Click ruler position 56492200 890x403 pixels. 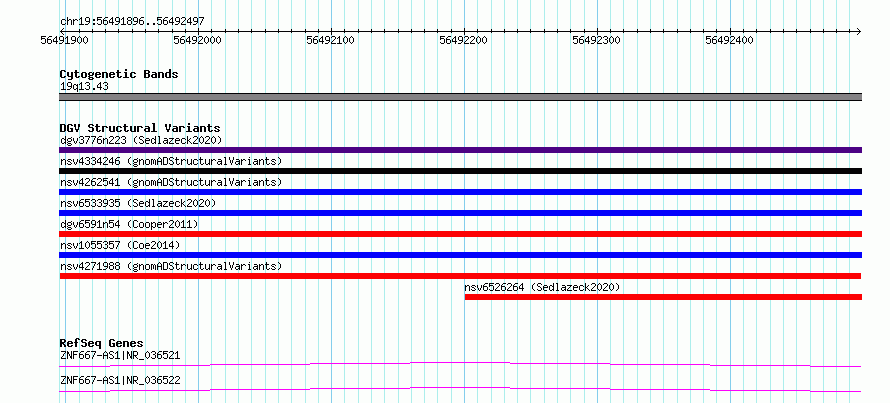coord(464,40)
